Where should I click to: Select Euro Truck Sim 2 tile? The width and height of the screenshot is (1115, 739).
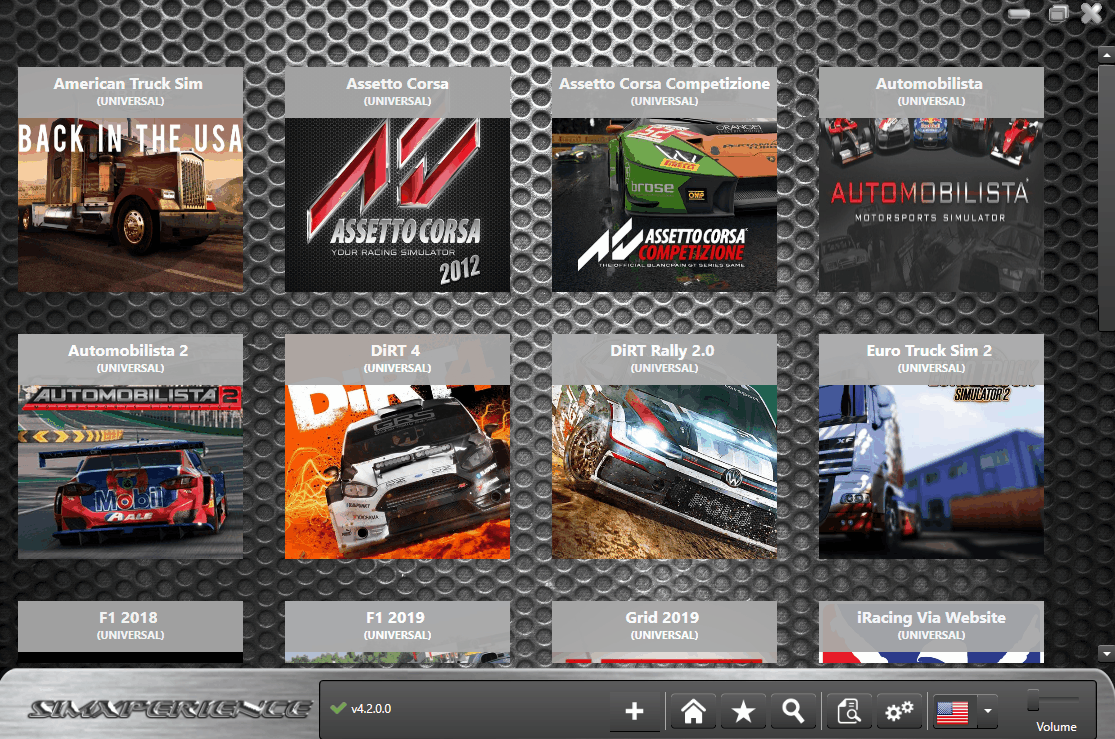[x=930, y=447]
